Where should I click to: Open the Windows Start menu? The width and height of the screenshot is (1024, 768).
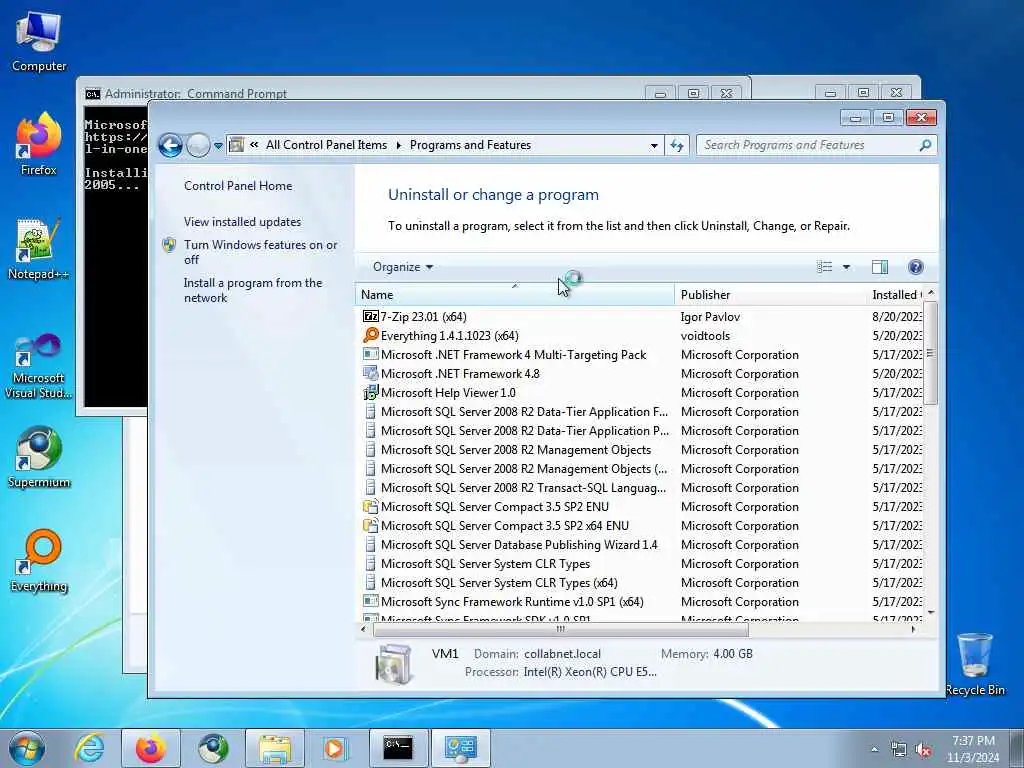click(x=27, y=748)
